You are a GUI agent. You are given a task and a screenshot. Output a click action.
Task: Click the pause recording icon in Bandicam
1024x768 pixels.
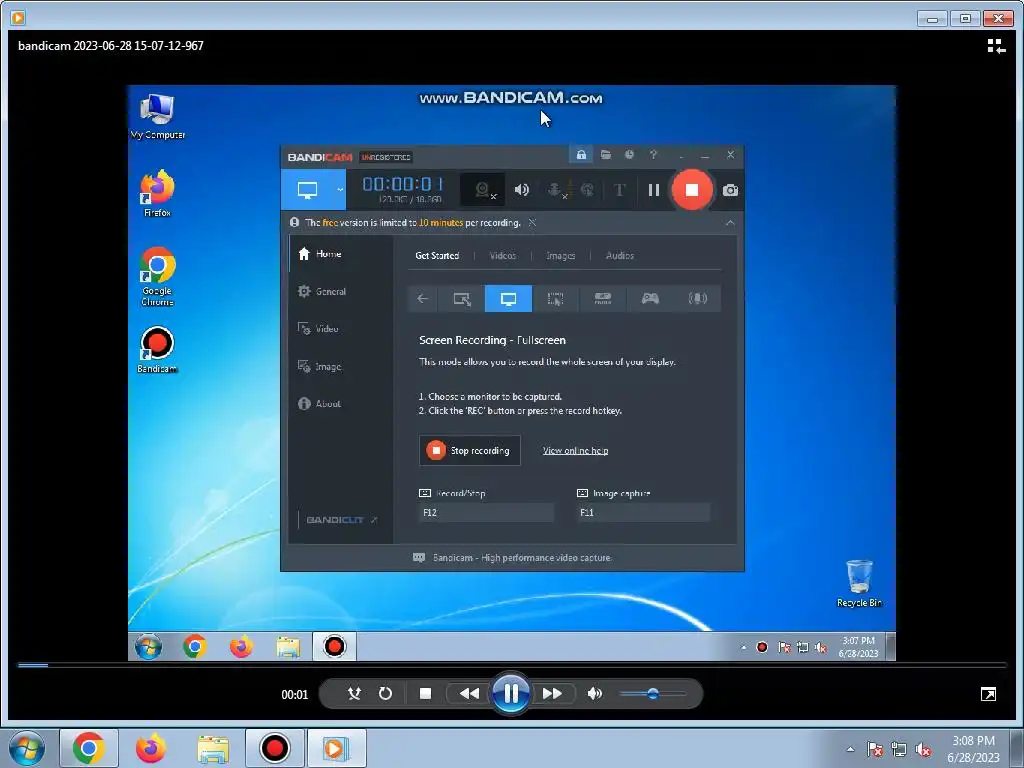(x=653, y=190)
